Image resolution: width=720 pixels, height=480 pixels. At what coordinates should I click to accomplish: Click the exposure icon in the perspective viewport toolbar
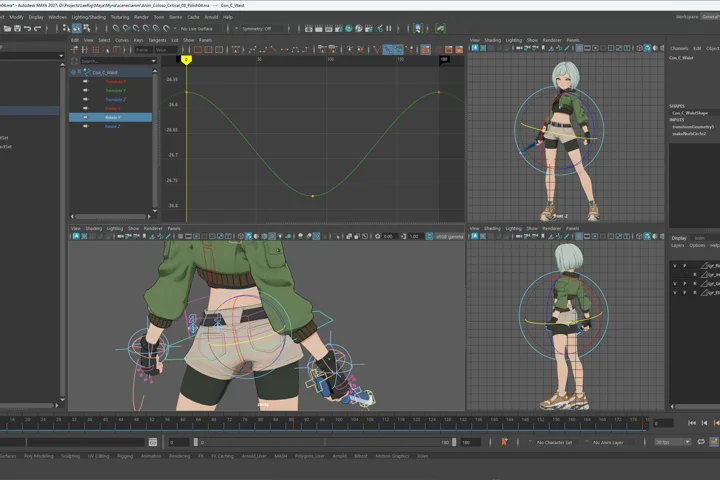pyautogui.click(x=377, y=236)
